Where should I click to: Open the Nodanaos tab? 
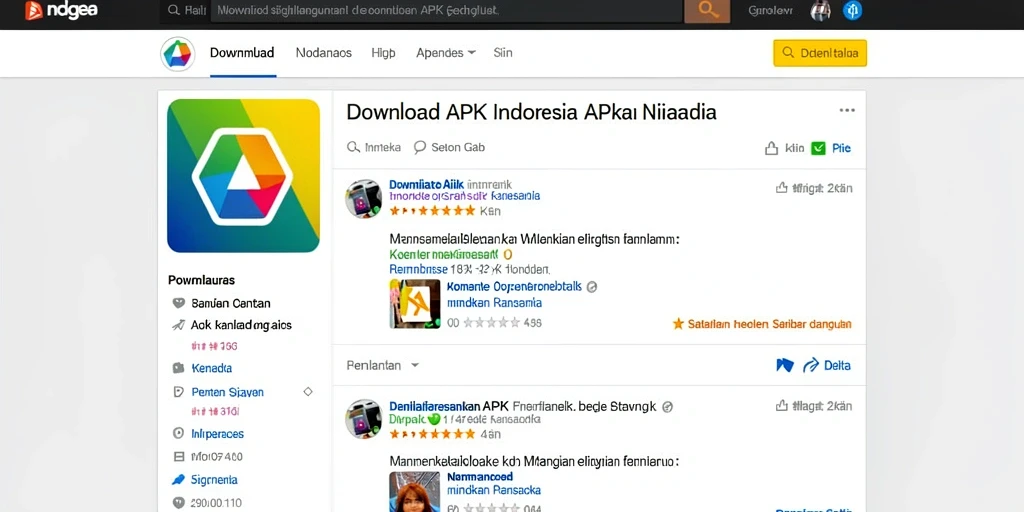324,53
